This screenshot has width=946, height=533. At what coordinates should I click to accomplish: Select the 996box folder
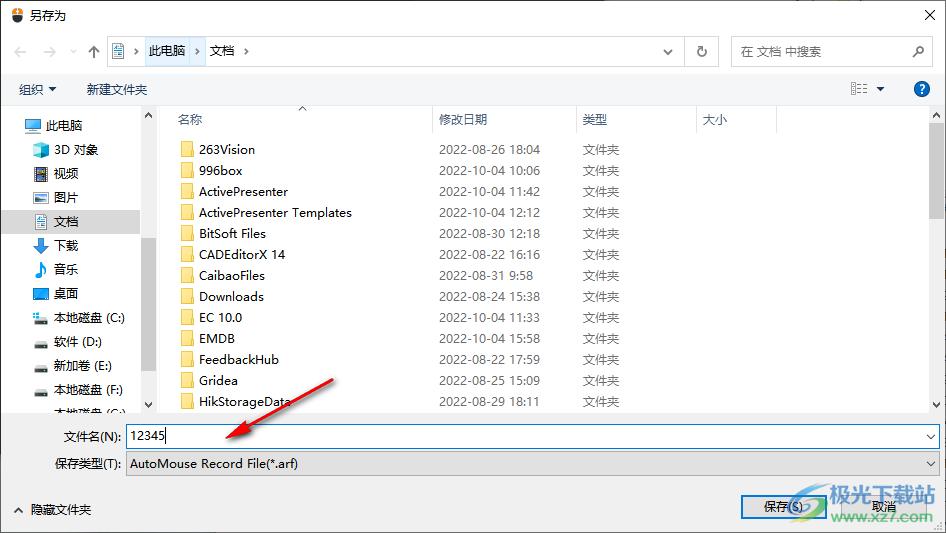[x=220, y=171]
